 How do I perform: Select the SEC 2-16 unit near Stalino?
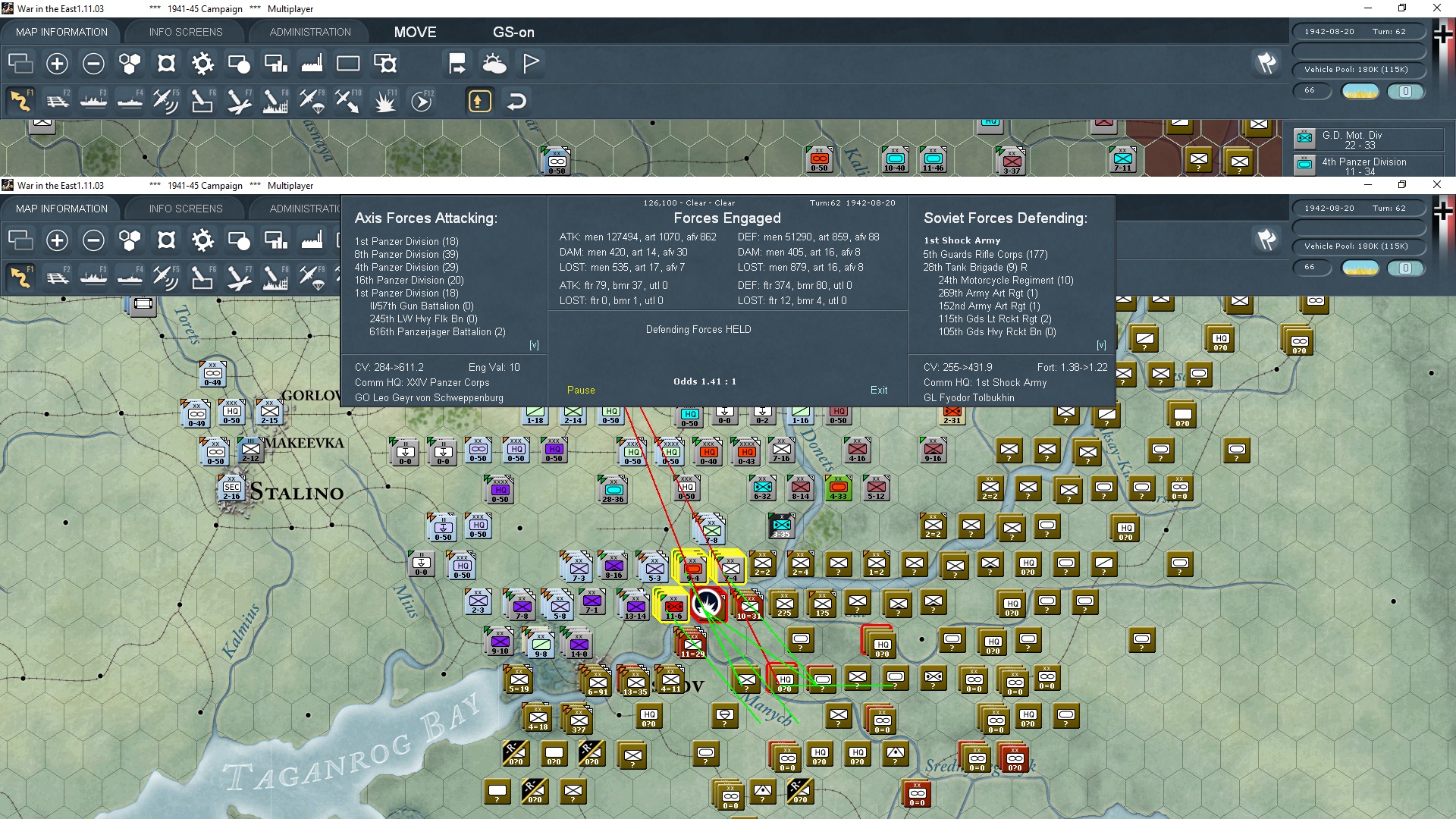point(232,489)
